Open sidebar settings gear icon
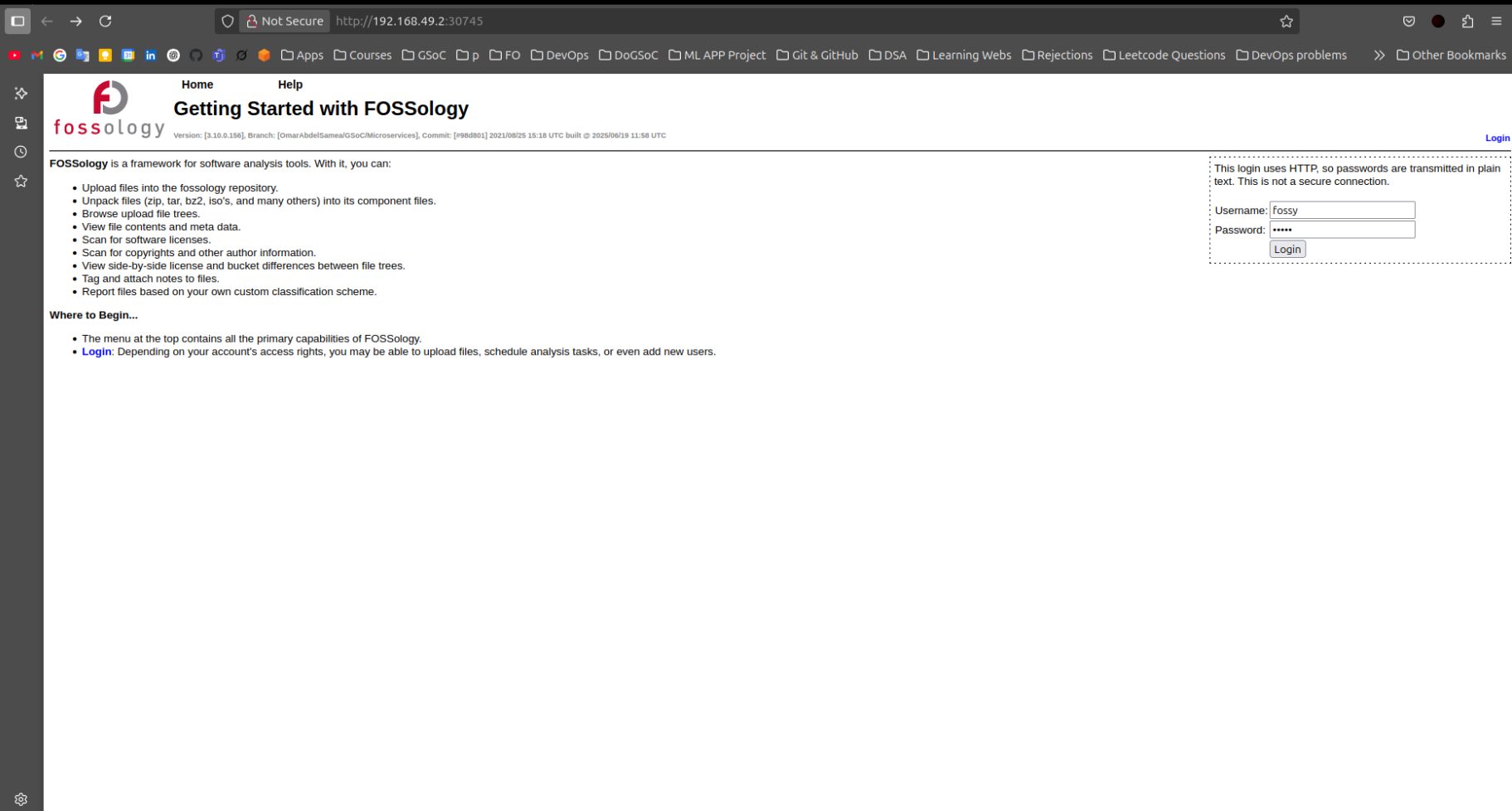 point(21,799)
